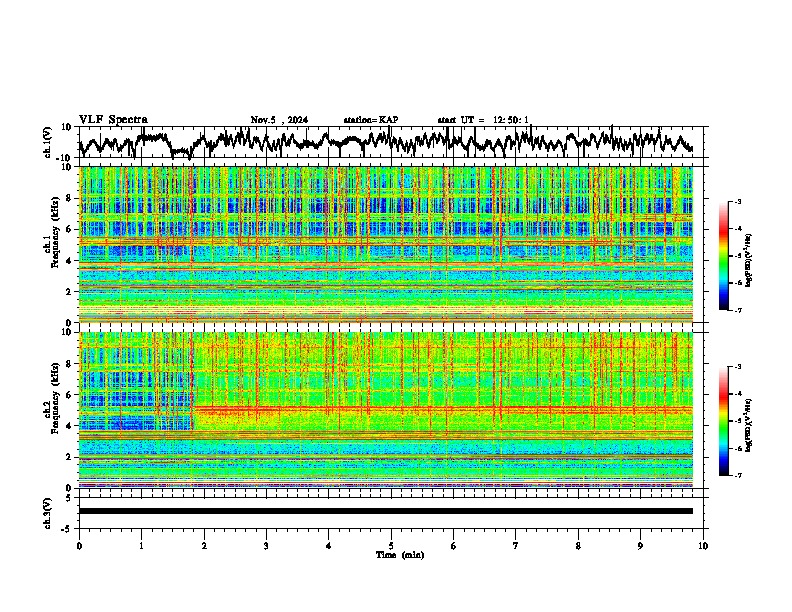The image size is (792, 612).
Task: Click the "ch.3(V)" axis label
Action: tap(48, 513)
